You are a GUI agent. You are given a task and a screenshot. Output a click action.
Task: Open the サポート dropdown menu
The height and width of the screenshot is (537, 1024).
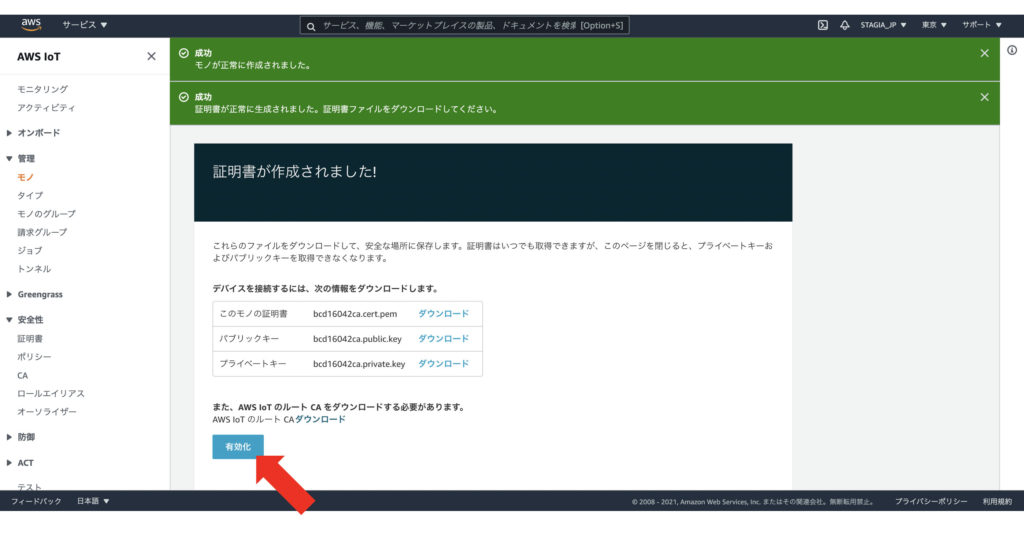[x=981, y=25]
